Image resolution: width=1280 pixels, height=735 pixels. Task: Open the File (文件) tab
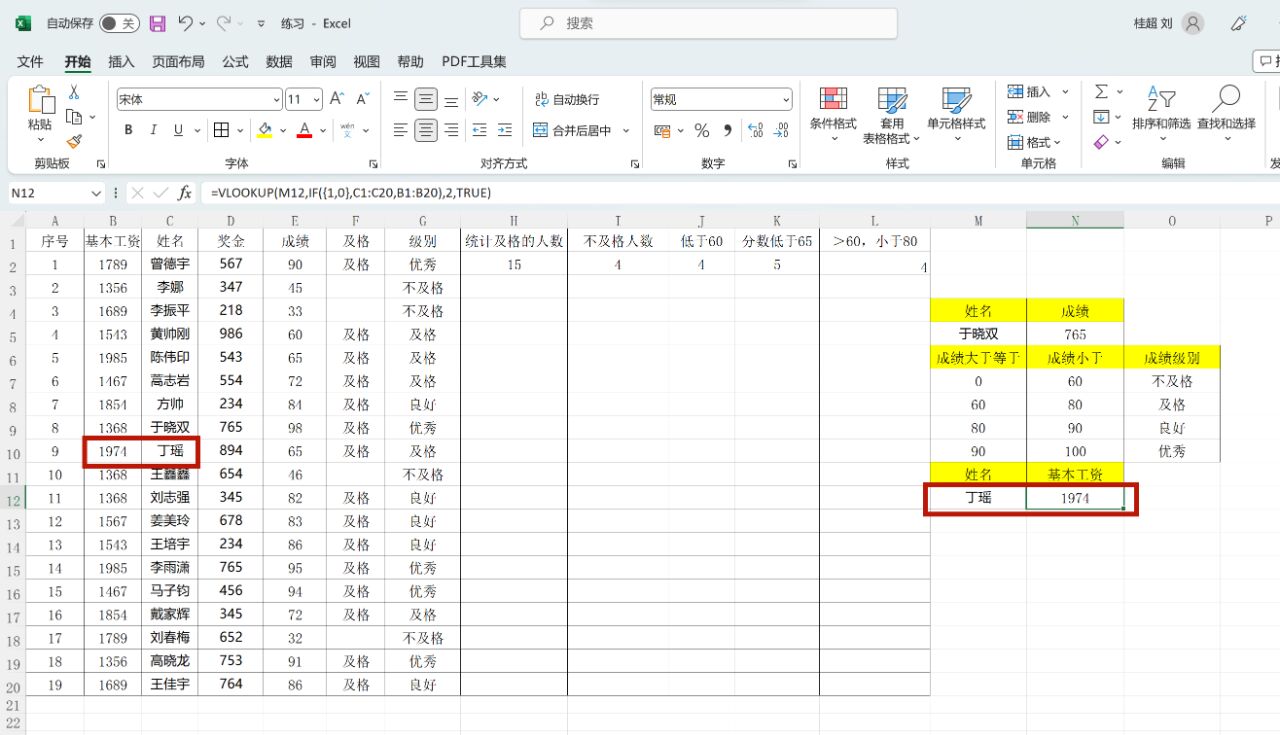[x=31, y=62]
